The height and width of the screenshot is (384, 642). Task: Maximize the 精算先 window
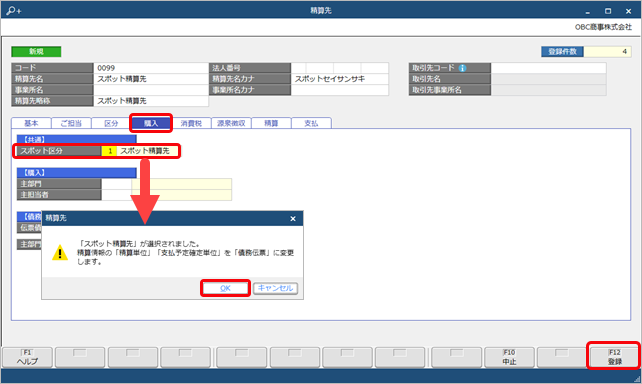click(608, 11)
